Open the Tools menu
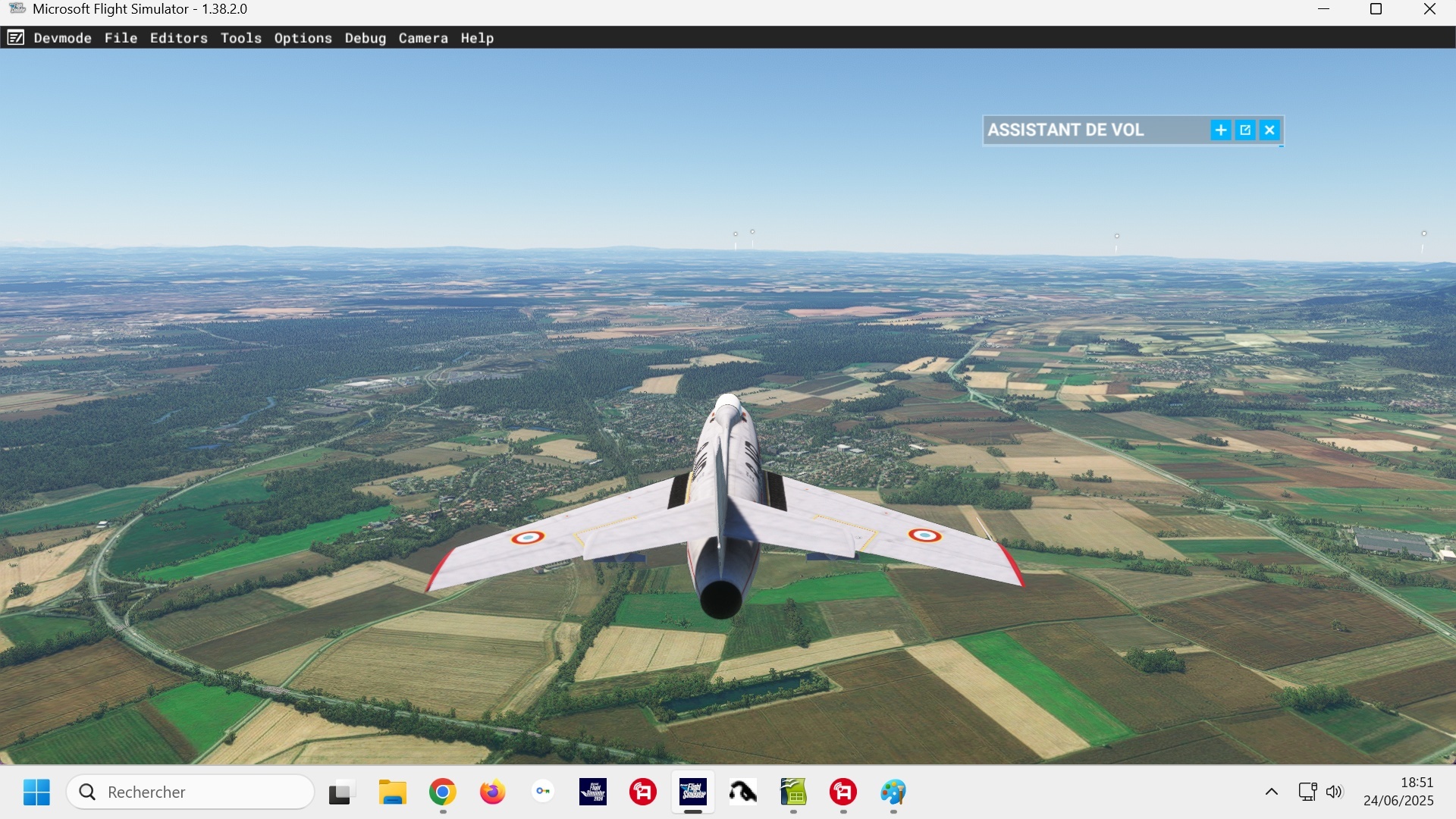Viewport: 1456px width, 819px height. tap(240, 38)
